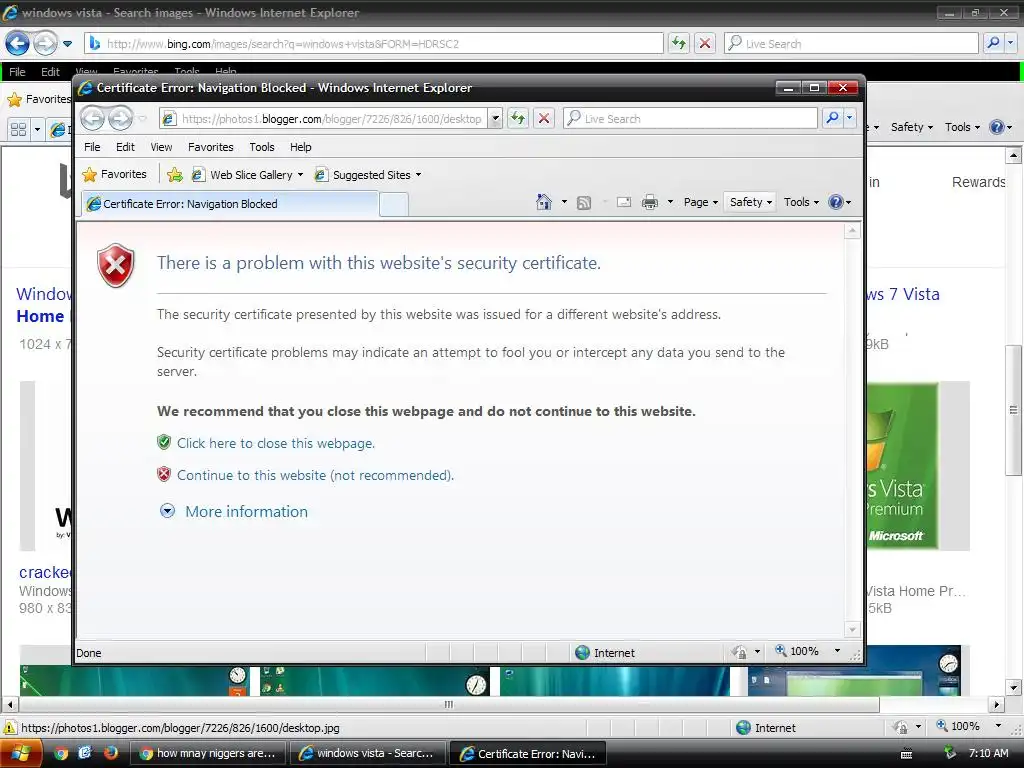
Task: Click Rewards link in Bing window
Action: [x=978, y=182]
